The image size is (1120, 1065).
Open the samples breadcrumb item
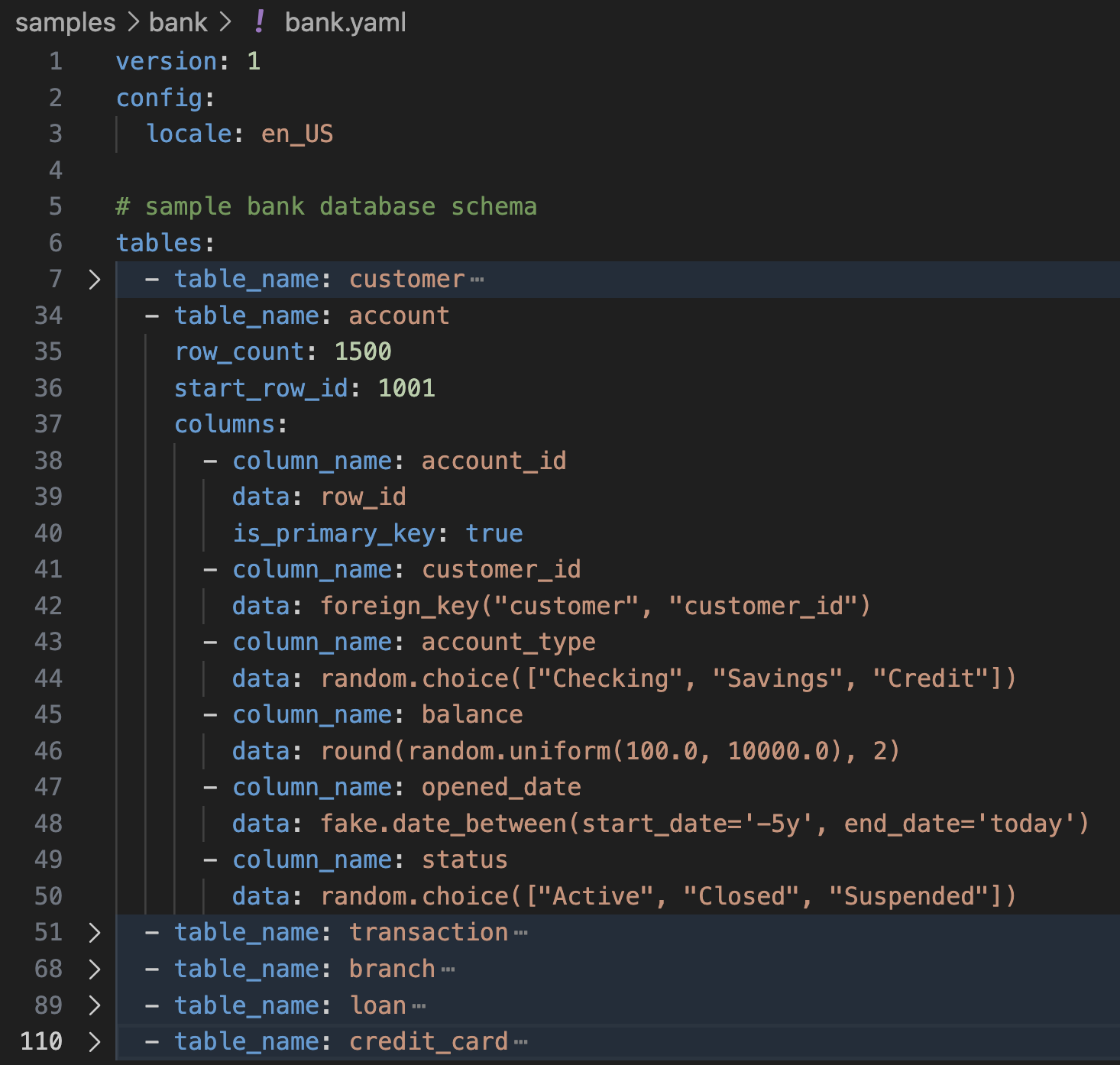coord(64,22)
